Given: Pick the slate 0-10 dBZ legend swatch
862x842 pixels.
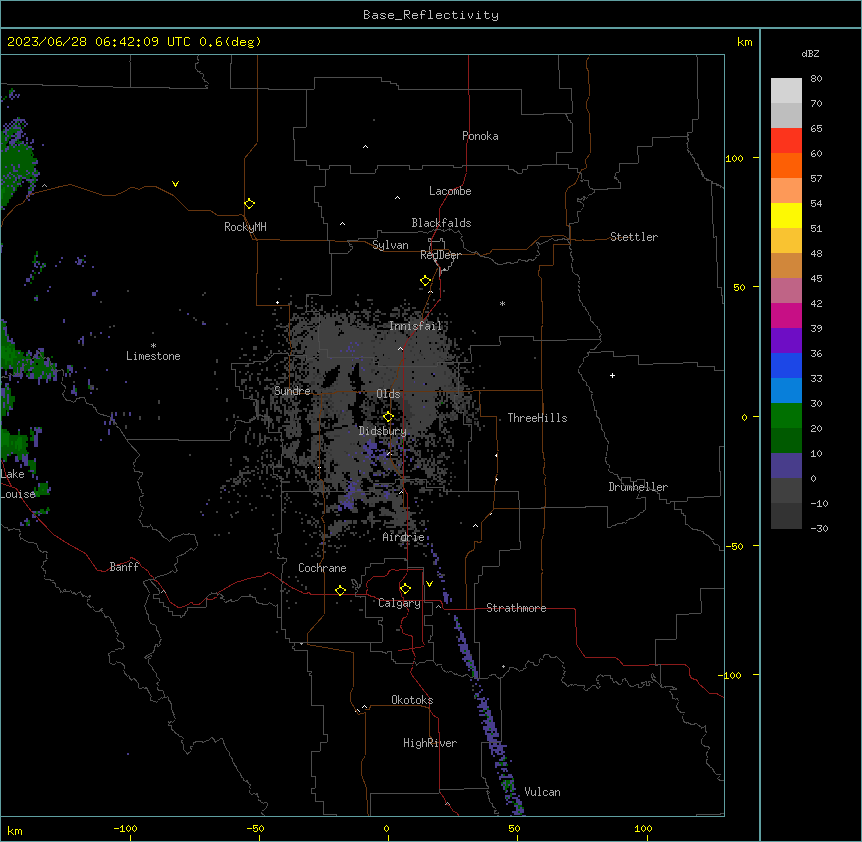Looking at the screenshot, I should (x=786, y=466).
